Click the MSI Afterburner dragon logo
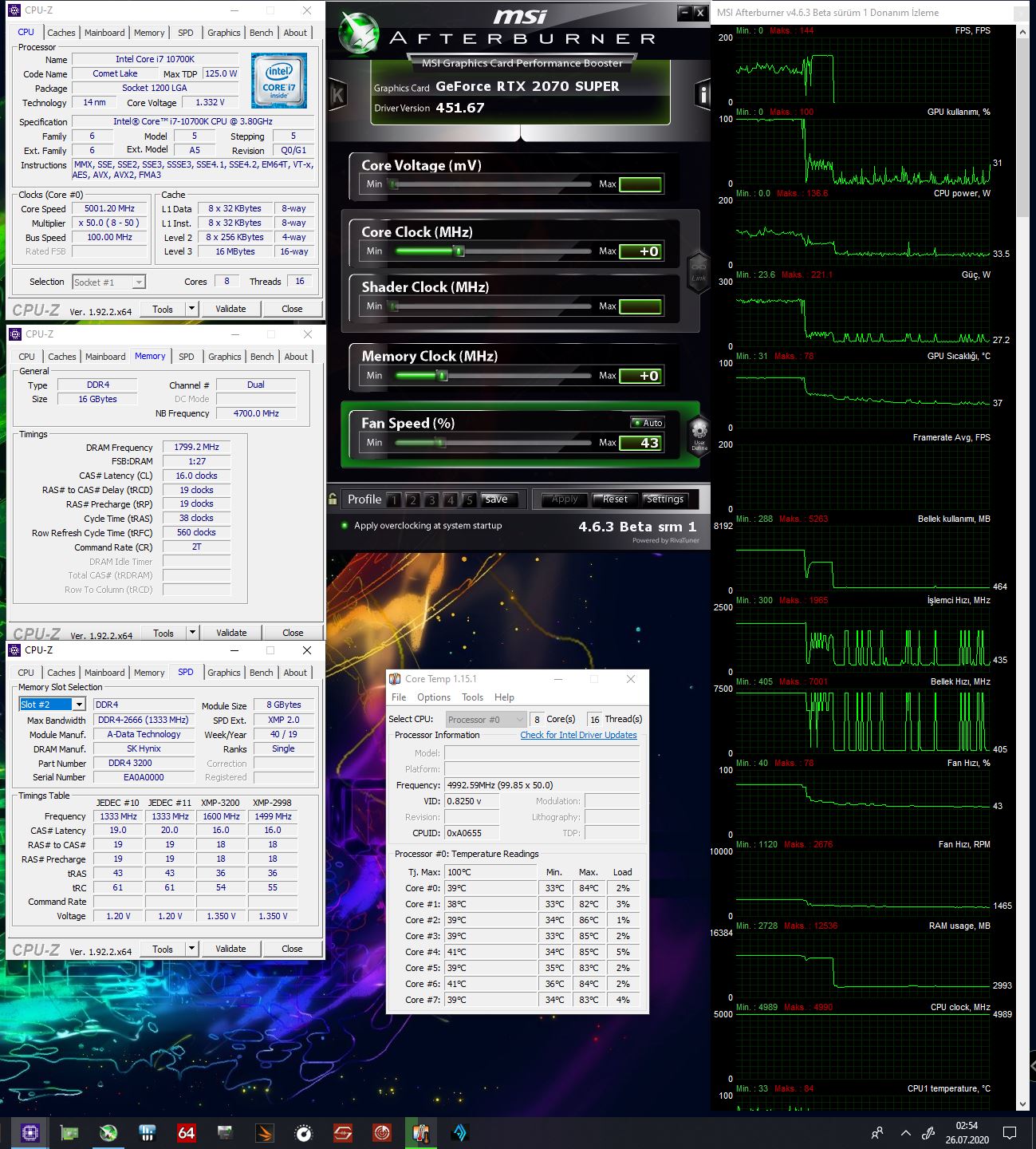The height and width of the screenshot is (1149, 1036). pyautogui.click(x=358, y=34)
